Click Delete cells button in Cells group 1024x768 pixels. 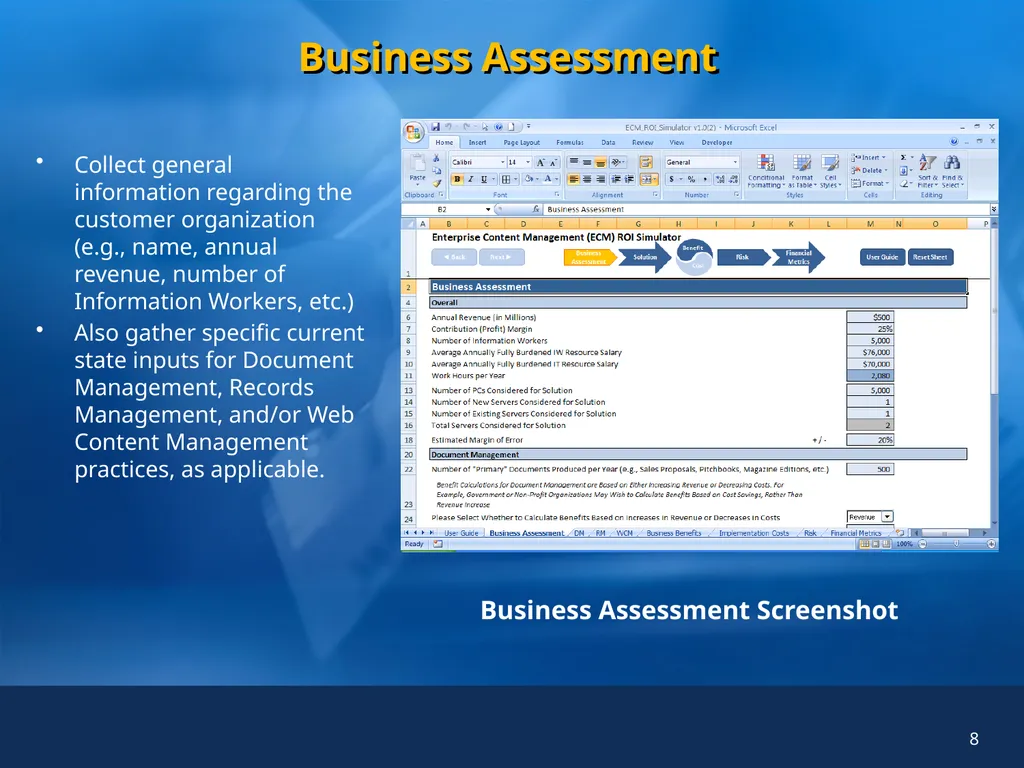click(x=869, y=170)
